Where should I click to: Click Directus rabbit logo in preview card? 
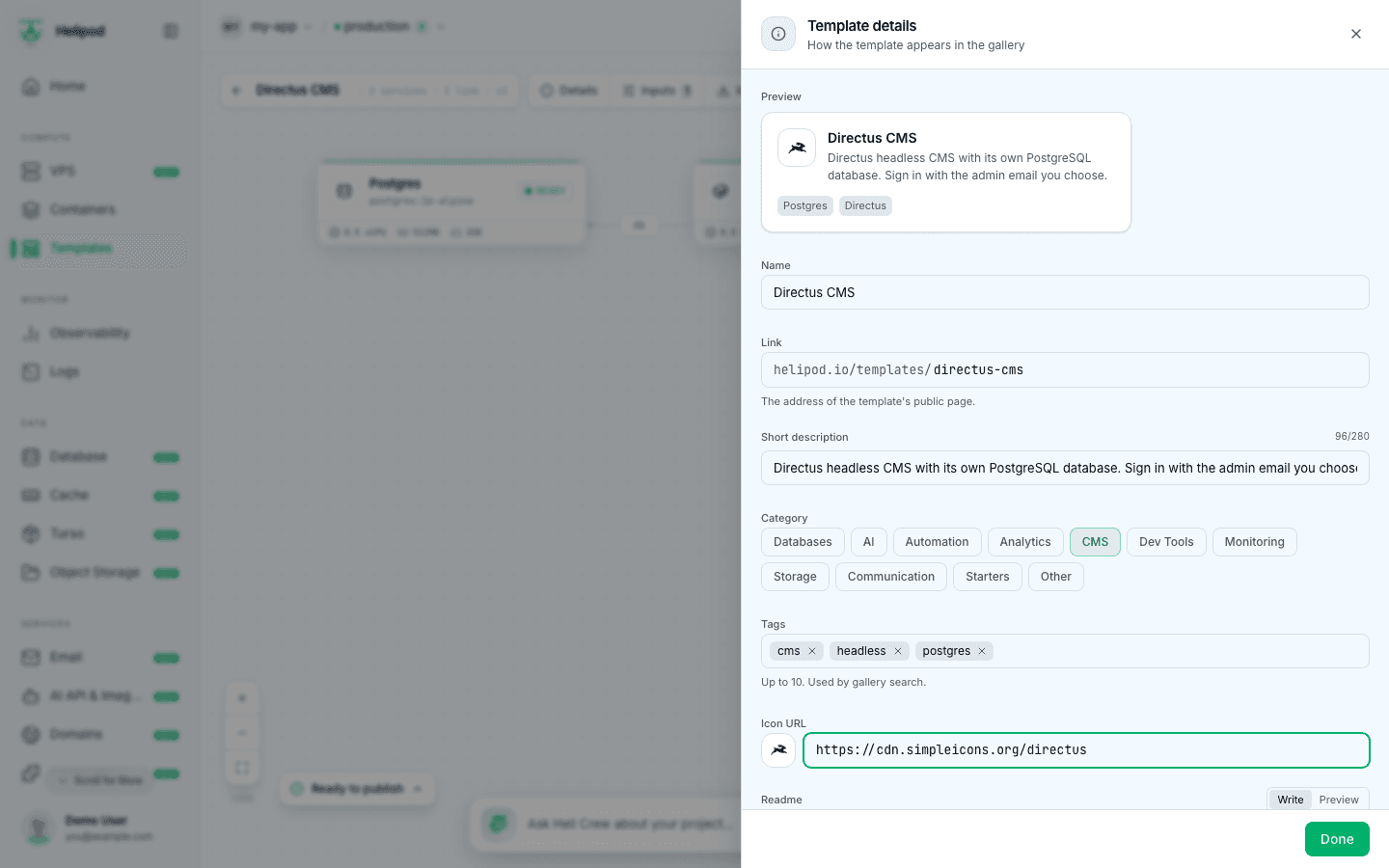click(x=797, y=148)
